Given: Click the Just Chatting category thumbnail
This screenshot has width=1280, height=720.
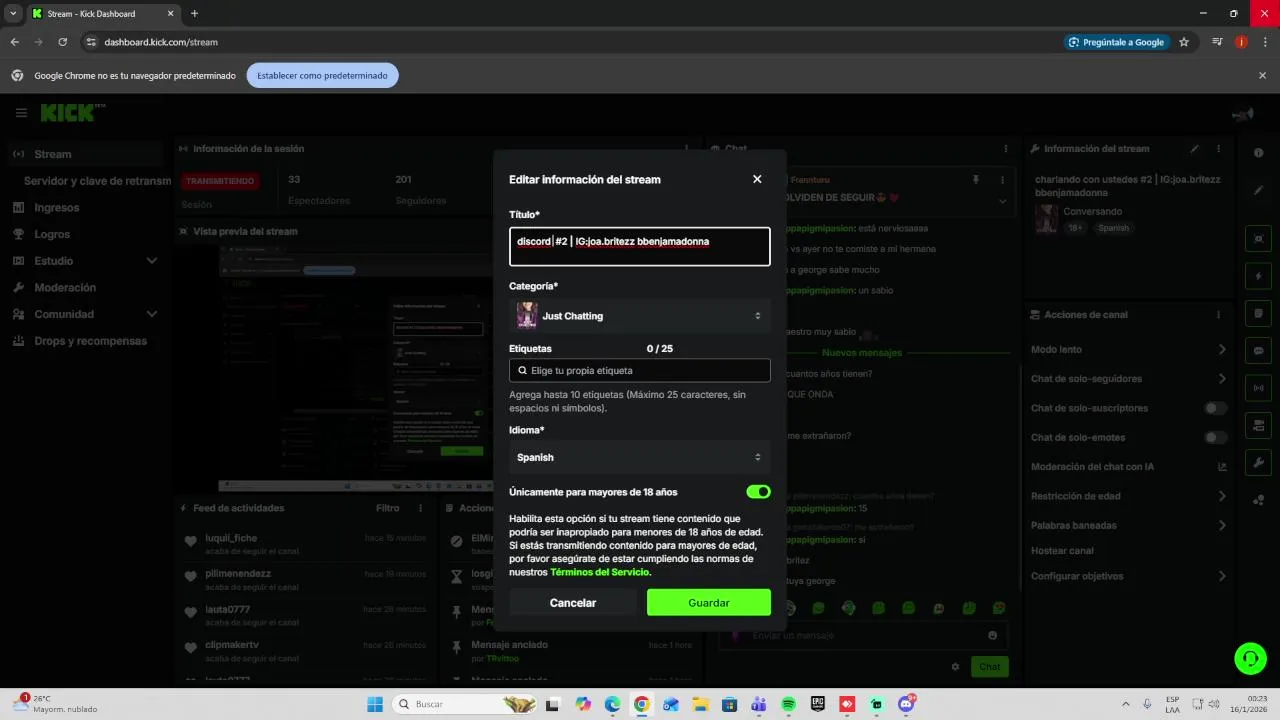Looking at the screenshot, I should 527,316.
